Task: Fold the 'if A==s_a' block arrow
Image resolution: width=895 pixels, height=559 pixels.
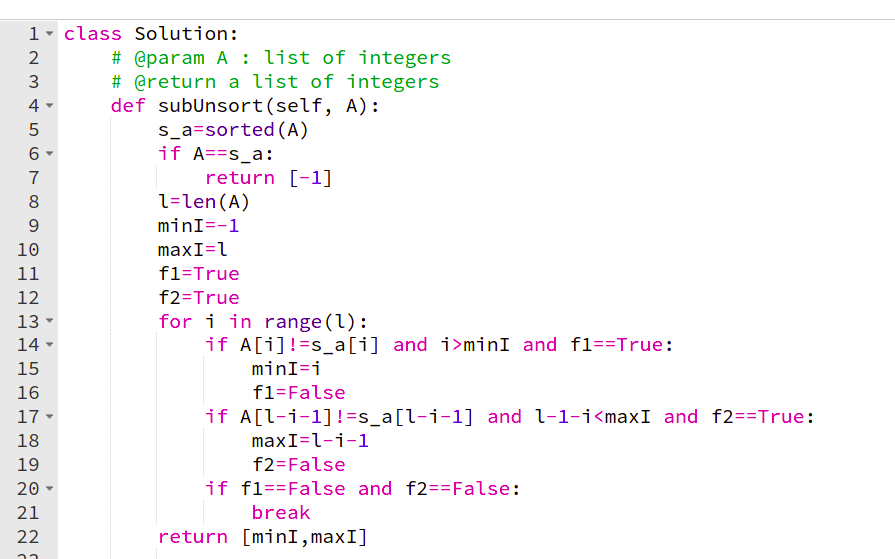Action: click(50, 154)
